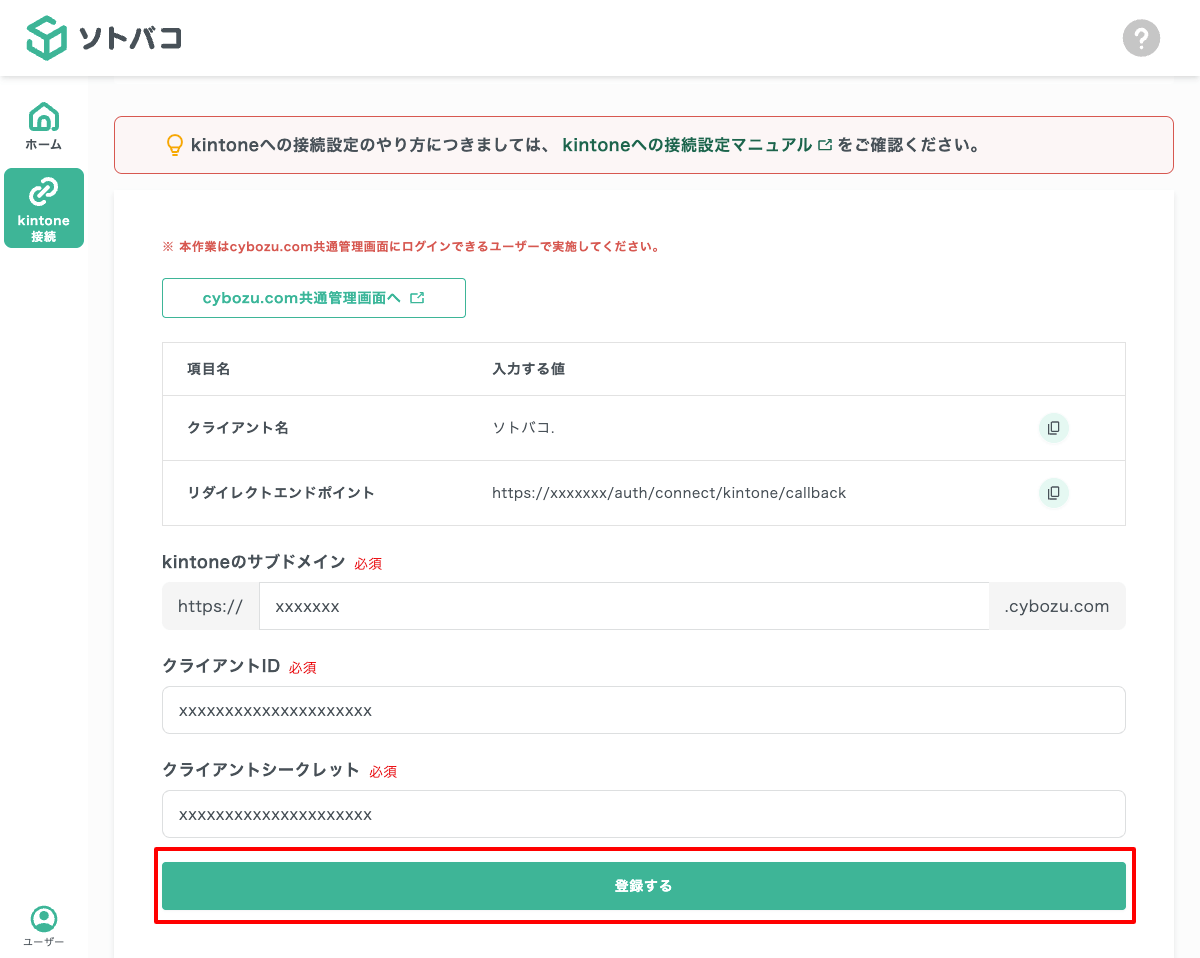This screenshot has height=958, width=1200.
Task: Click the クライアントID input field
Action: pos(643,710)
